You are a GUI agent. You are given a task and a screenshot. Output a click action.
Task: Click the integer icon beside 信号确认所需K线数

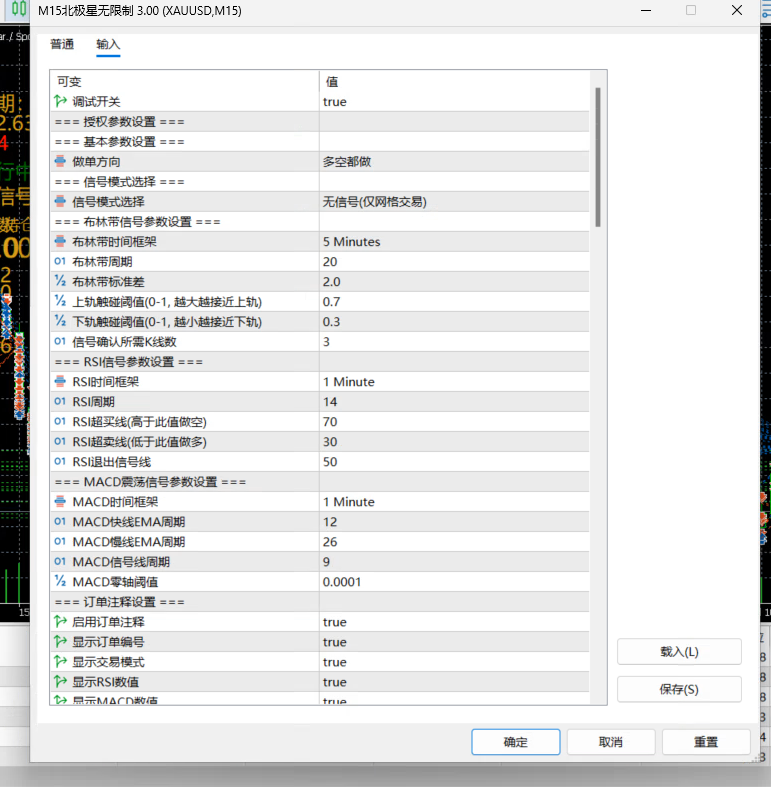(x=60, y=341)
